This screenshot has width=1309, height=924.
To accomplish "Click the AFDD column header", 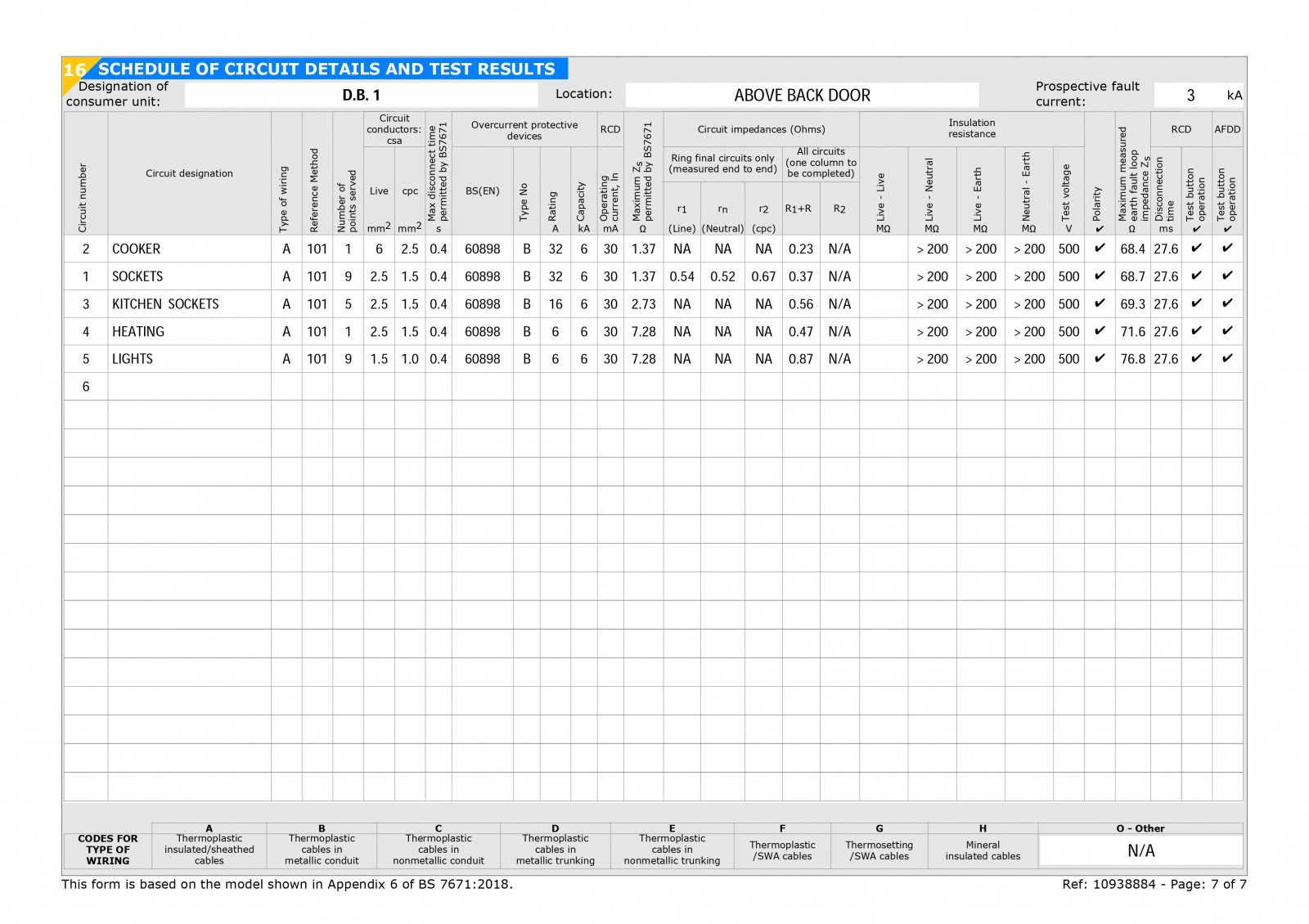I will point(1227,129).
